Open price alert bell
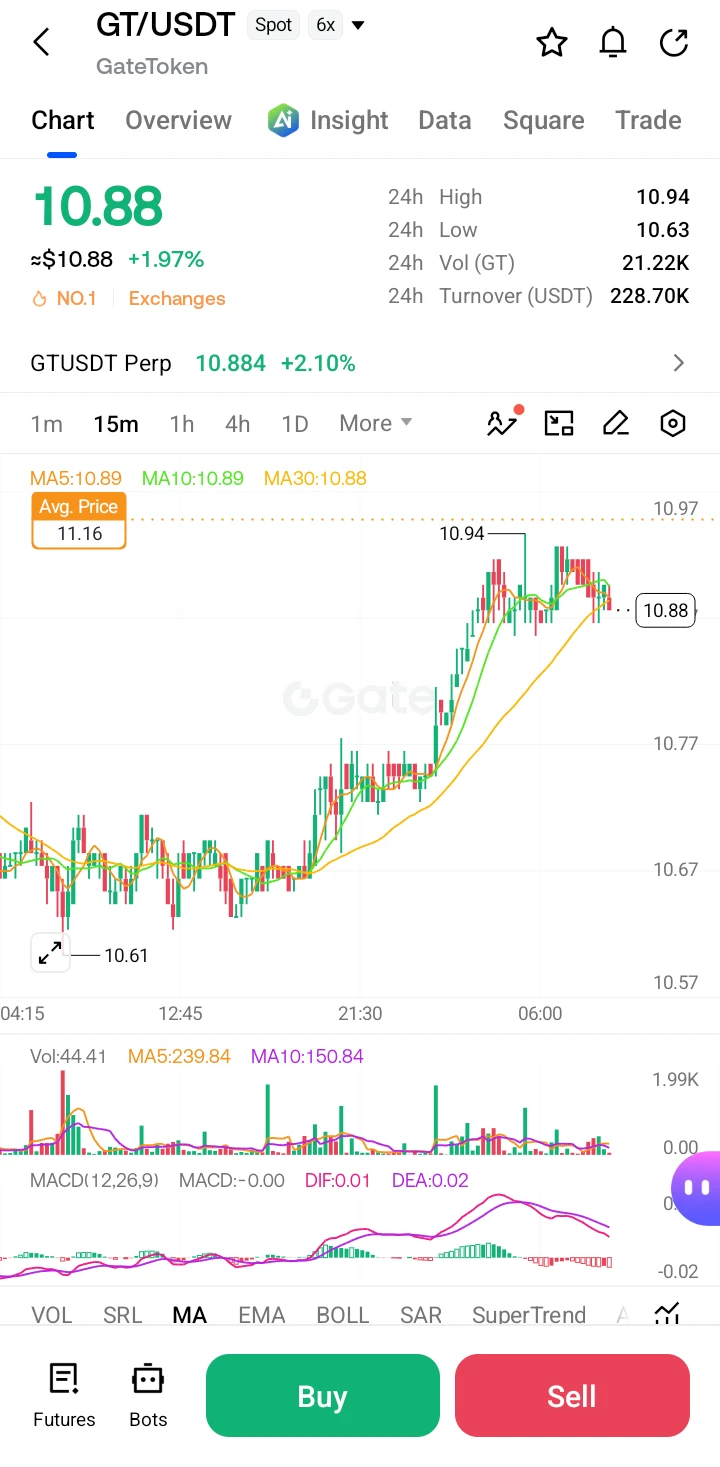 (612, 42)
